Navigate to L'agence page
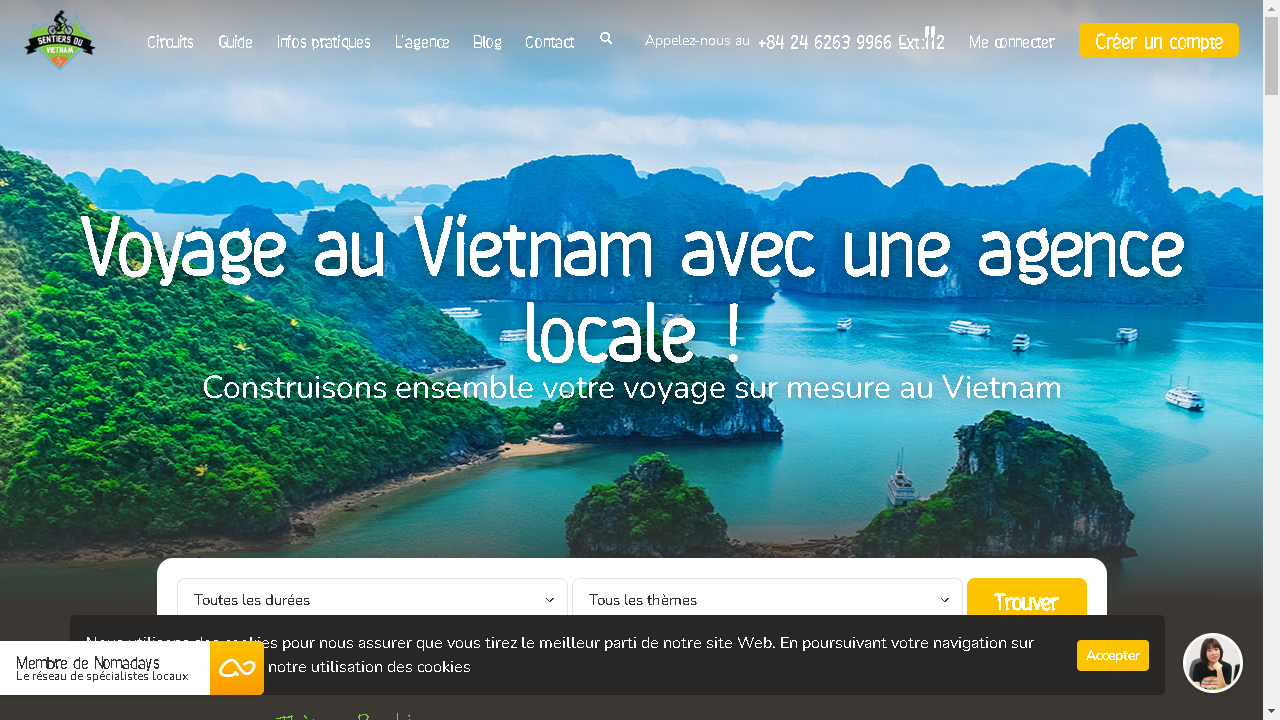 pyautogui.click(x=422, y=42)
